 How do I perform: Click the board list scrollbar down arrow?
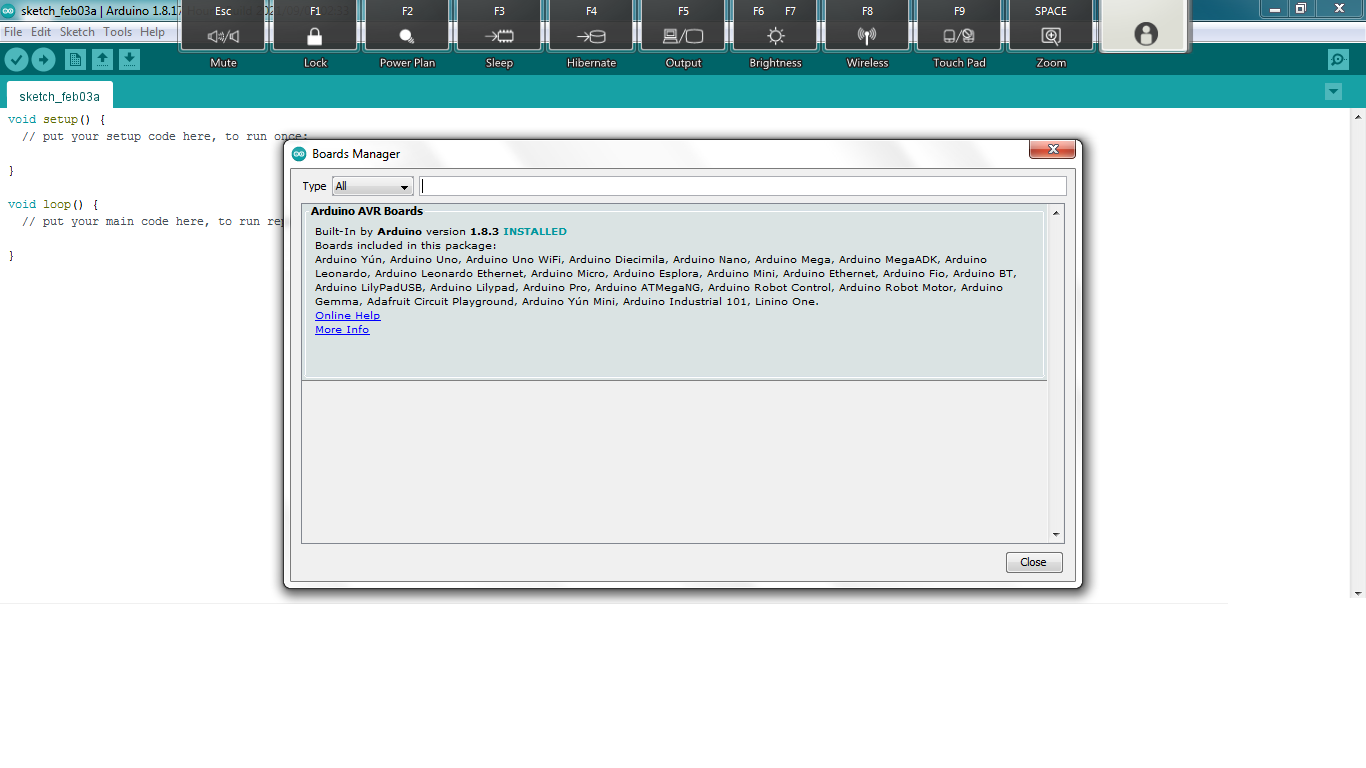[1056, 535]
